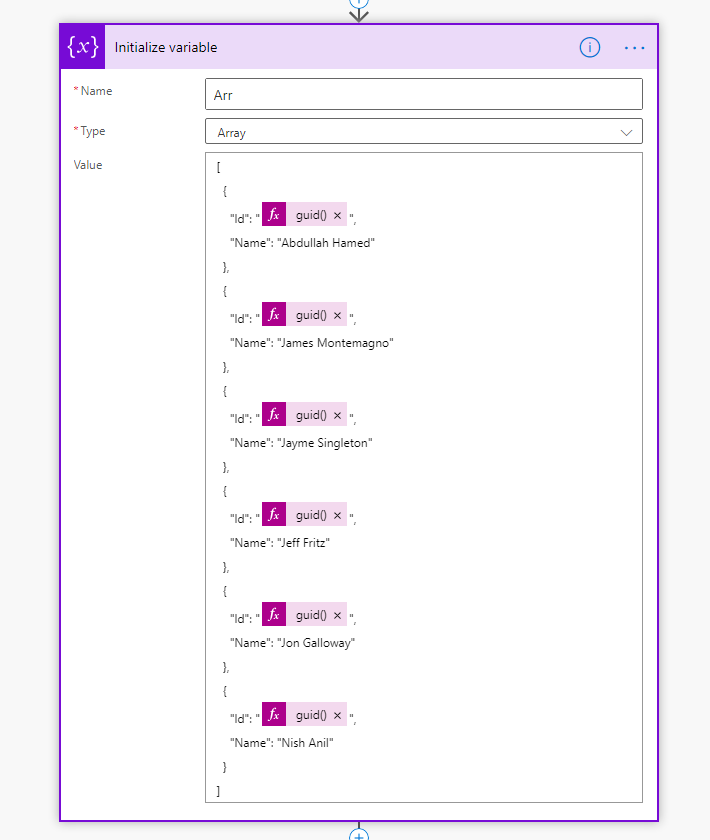Click the text "Name": "Jon Galloway"
Viewport: 710px width, 840px height.
293,643
